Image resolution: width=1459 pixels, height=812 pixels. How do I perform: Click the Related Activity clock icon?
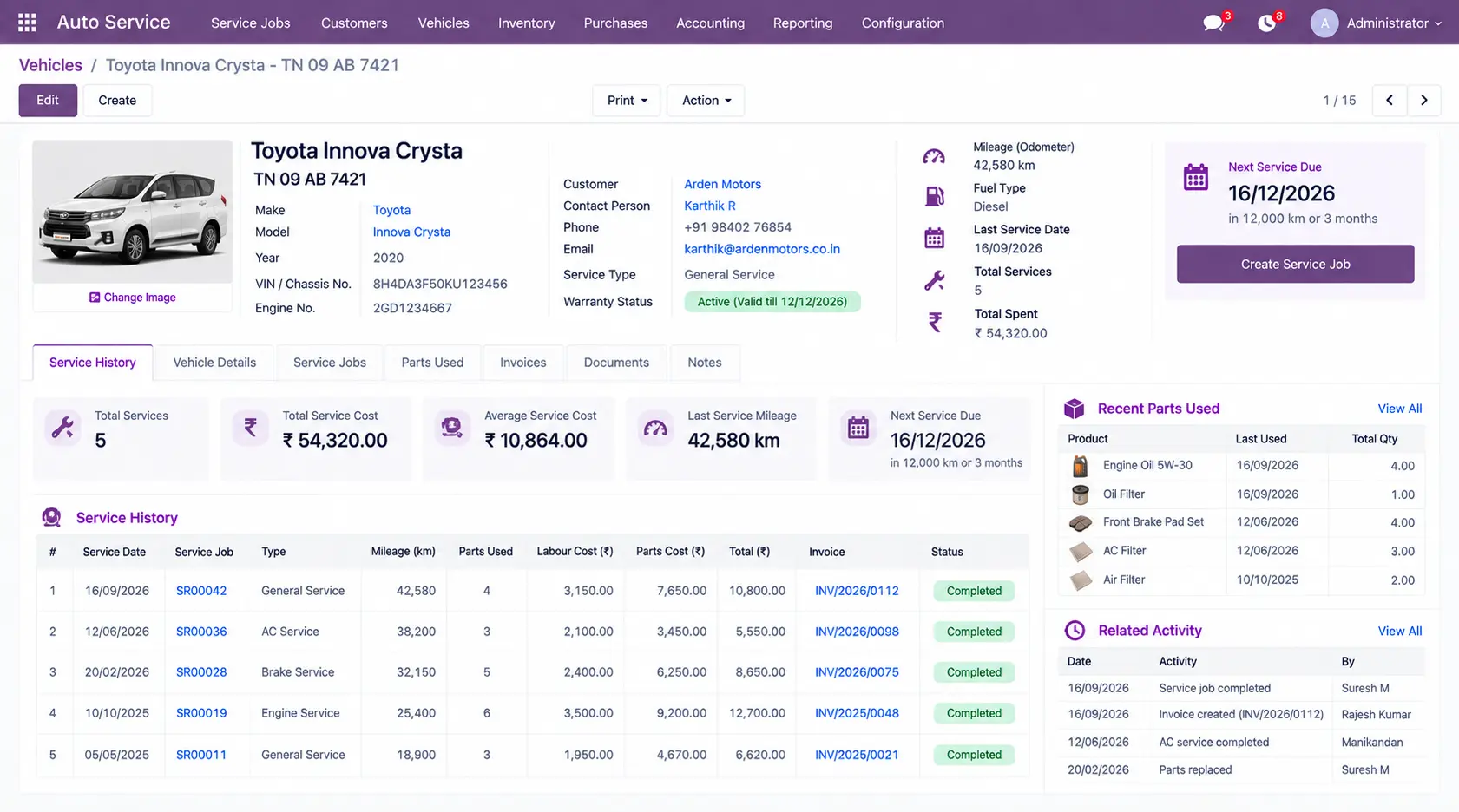(x=1075, y=631)
